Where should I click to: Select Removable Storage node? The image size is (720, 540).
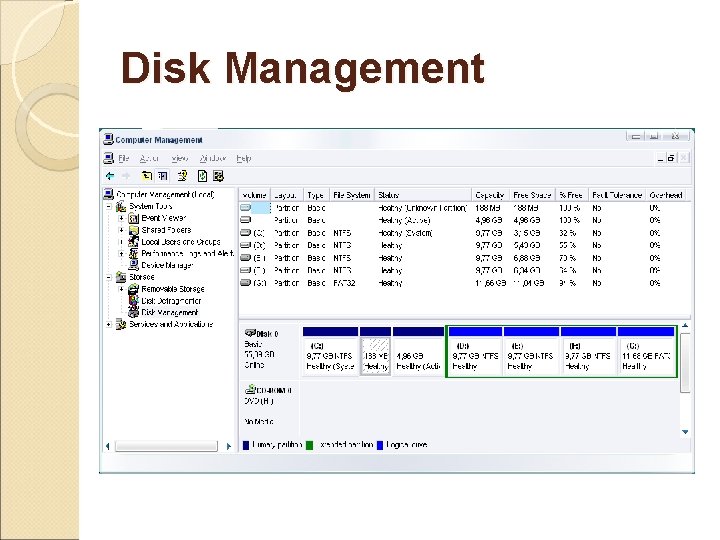173,289
